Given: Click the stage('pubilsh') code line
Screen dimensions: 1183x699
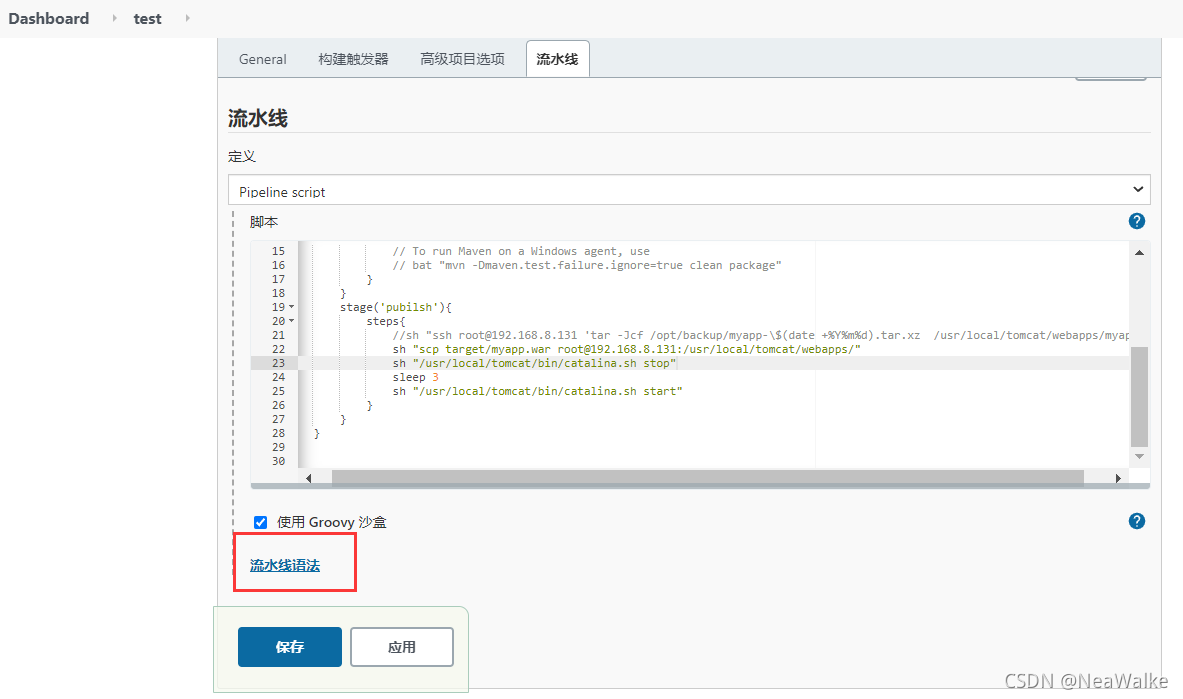Looking at the screenshot, I should pyautogui.click(x=395, y=307).
